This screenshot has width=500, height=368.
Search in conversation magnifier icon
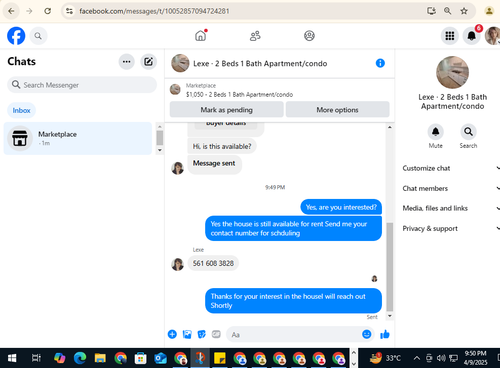(468, 132)
